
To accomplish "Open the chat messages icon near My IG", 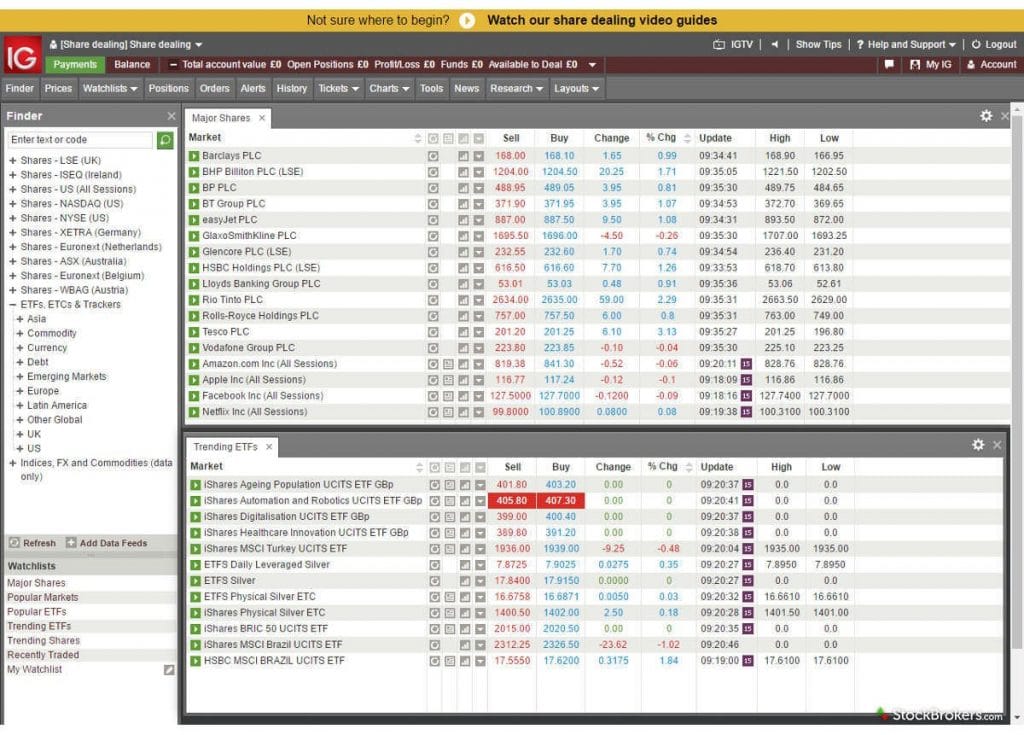I will tap(889, 65).
